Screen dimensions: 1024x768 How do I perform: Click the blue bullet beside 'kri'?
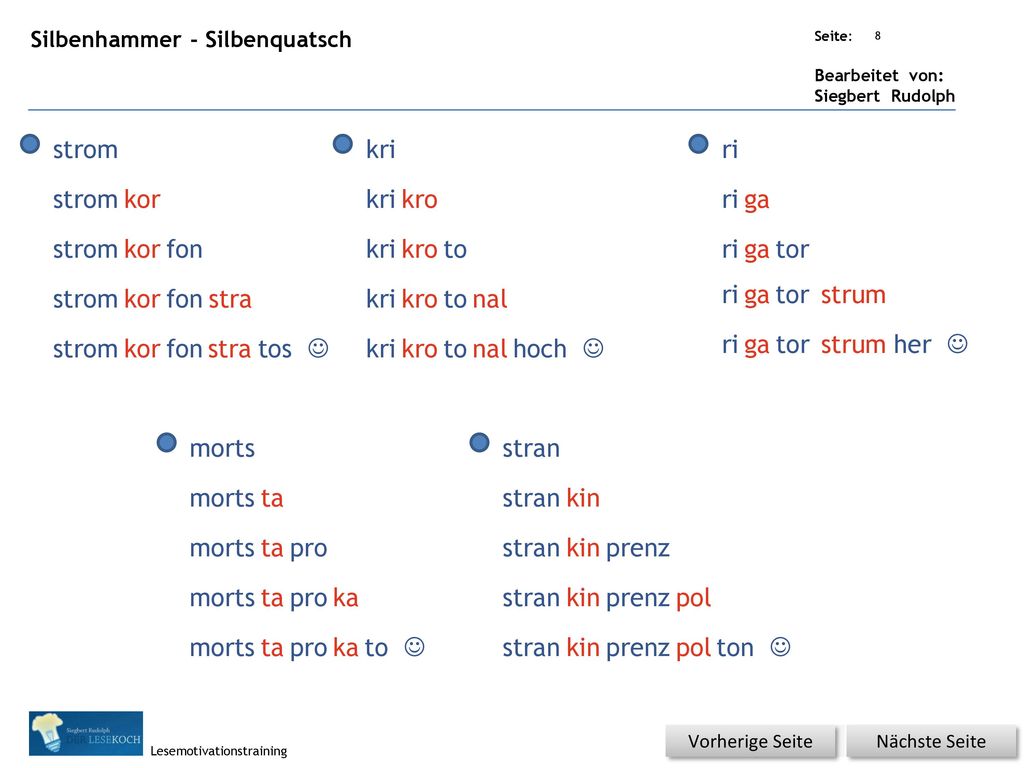click(343, 144)
